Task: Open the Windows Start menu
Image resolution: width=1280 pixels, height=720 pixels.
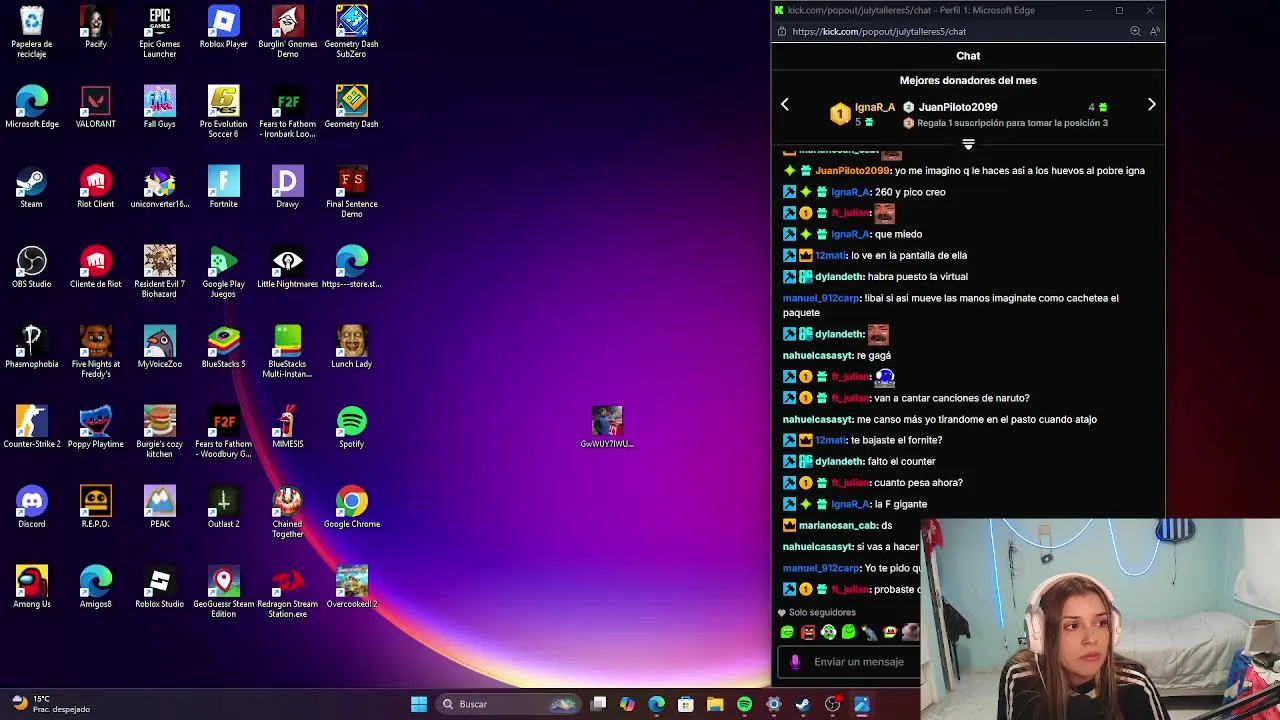Action: point(419,704)
